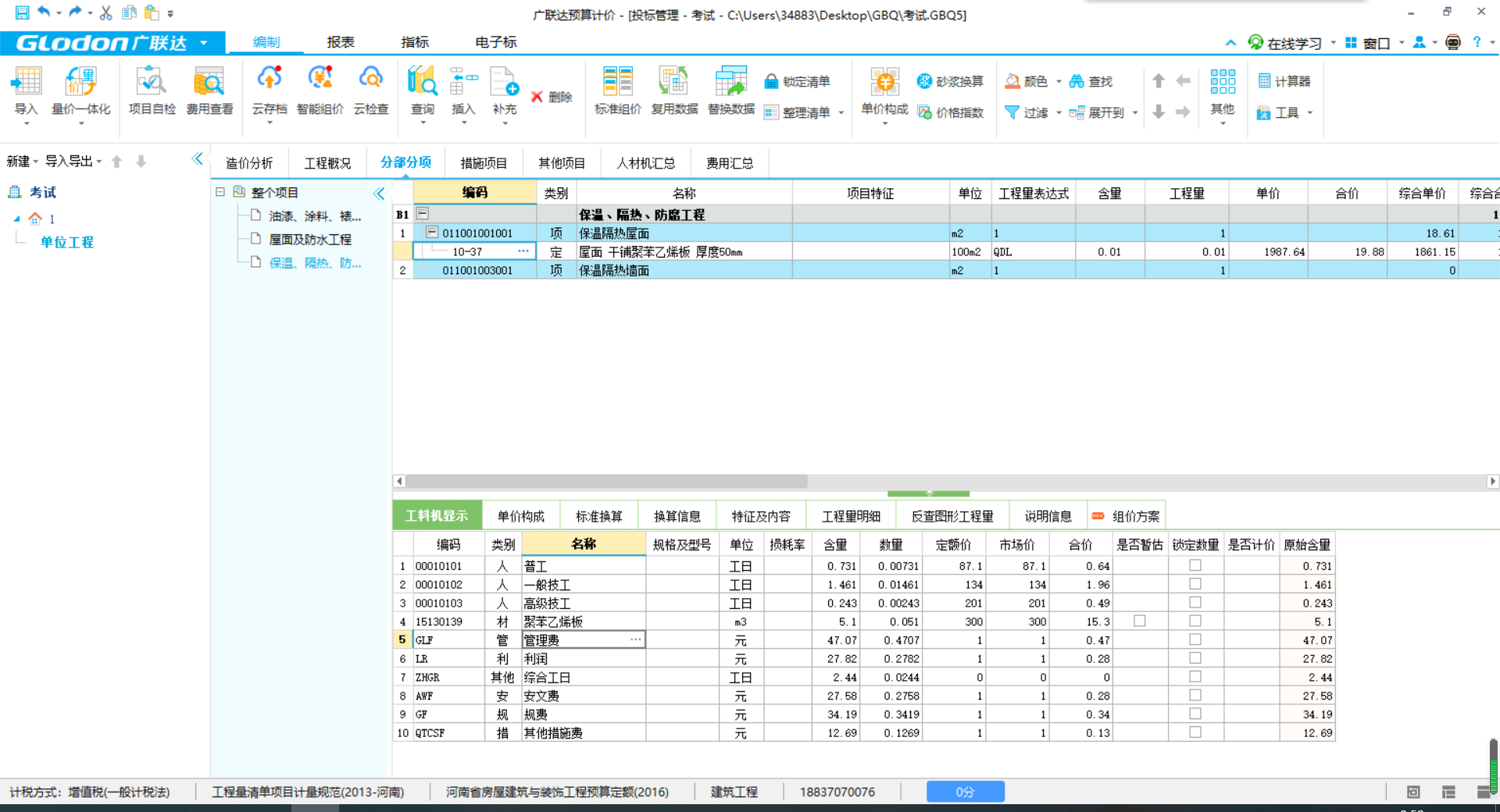Viewport: 1500px width, 812px height.
Task: Delete the selected row with 删除
Action: click(x=552, y=97)
